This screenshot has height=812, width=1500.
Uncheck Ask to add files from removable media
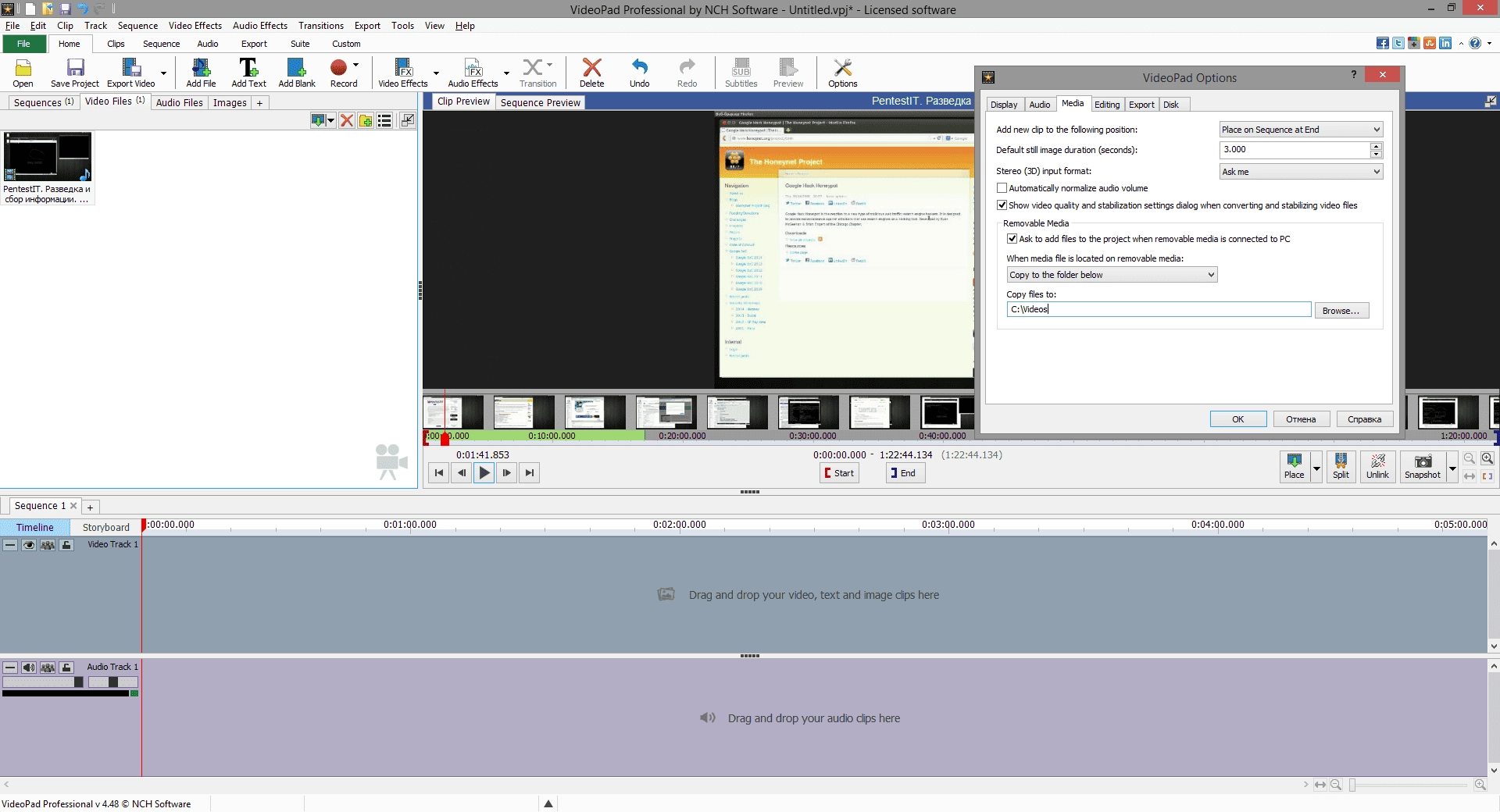(x=1012, y=239)
